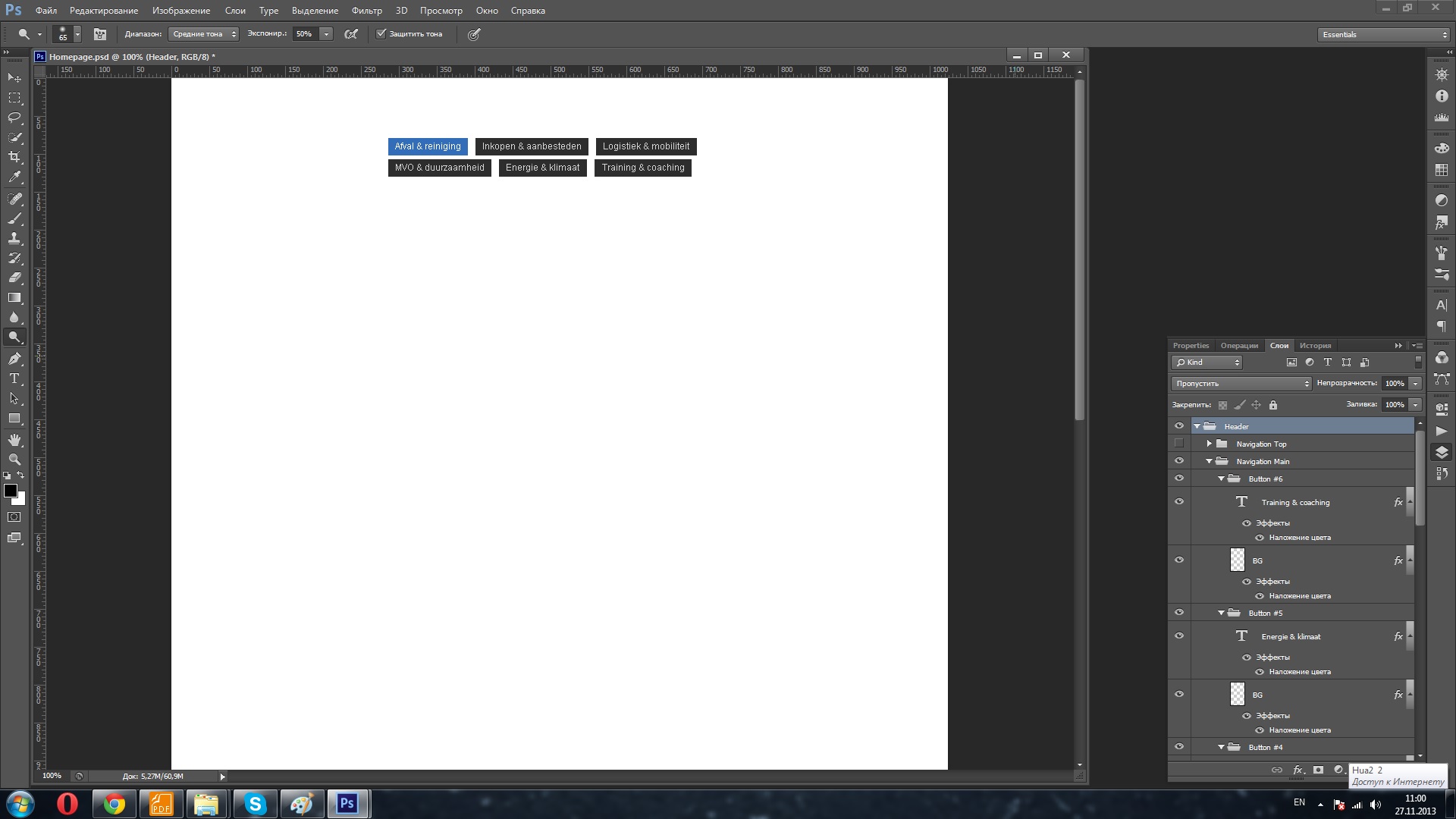Select the Pen tool

(14, 359)
